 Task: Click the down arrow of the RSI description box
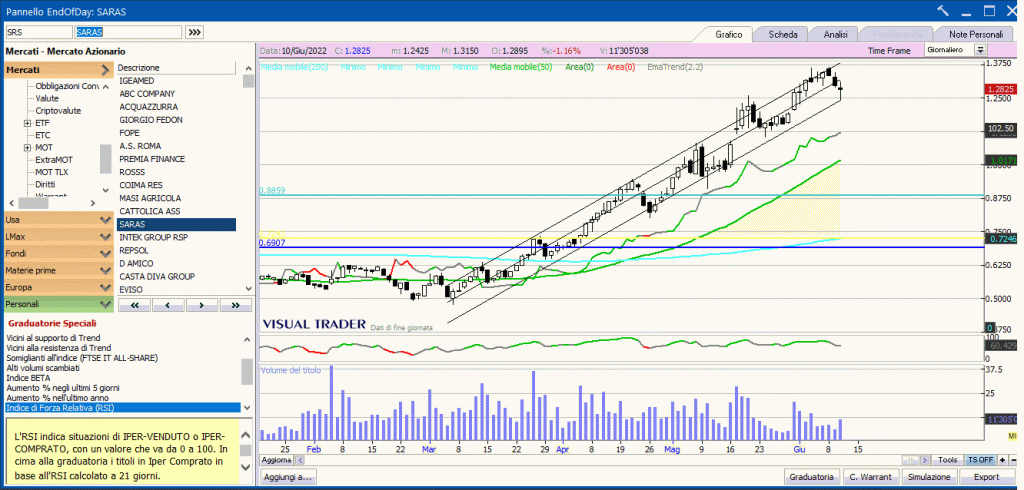(246, 466)
